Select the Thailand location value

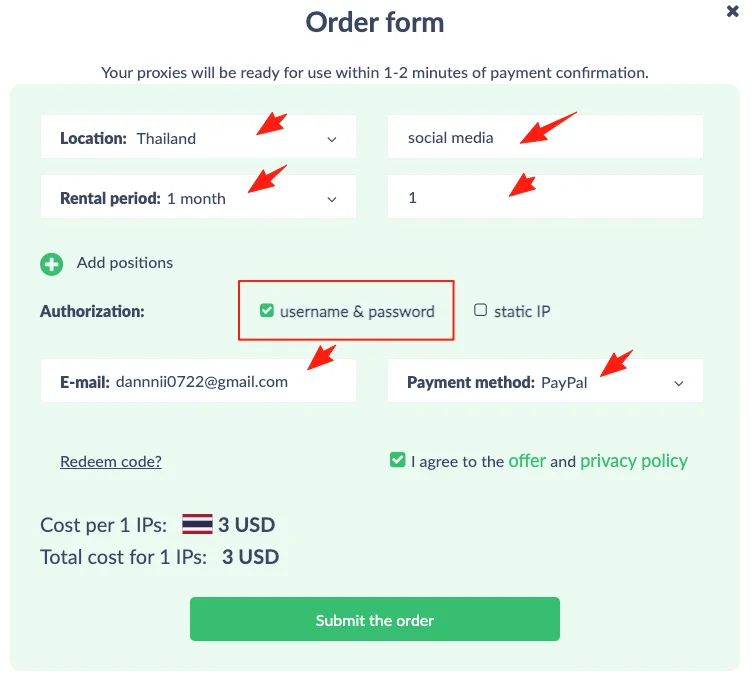coord(166,139)
